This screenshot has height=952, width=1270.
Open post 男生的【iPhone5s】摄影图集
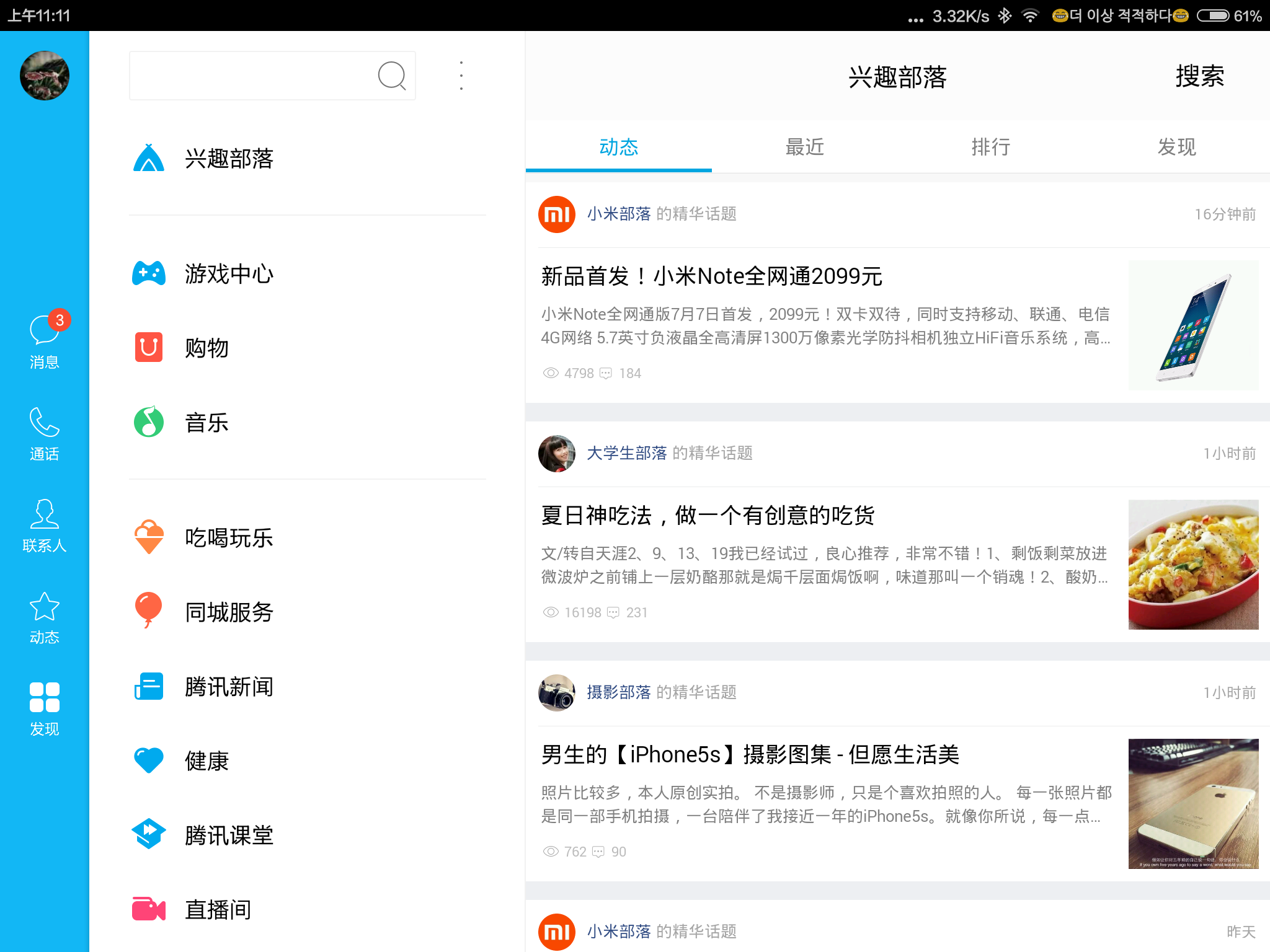point(750,755)
